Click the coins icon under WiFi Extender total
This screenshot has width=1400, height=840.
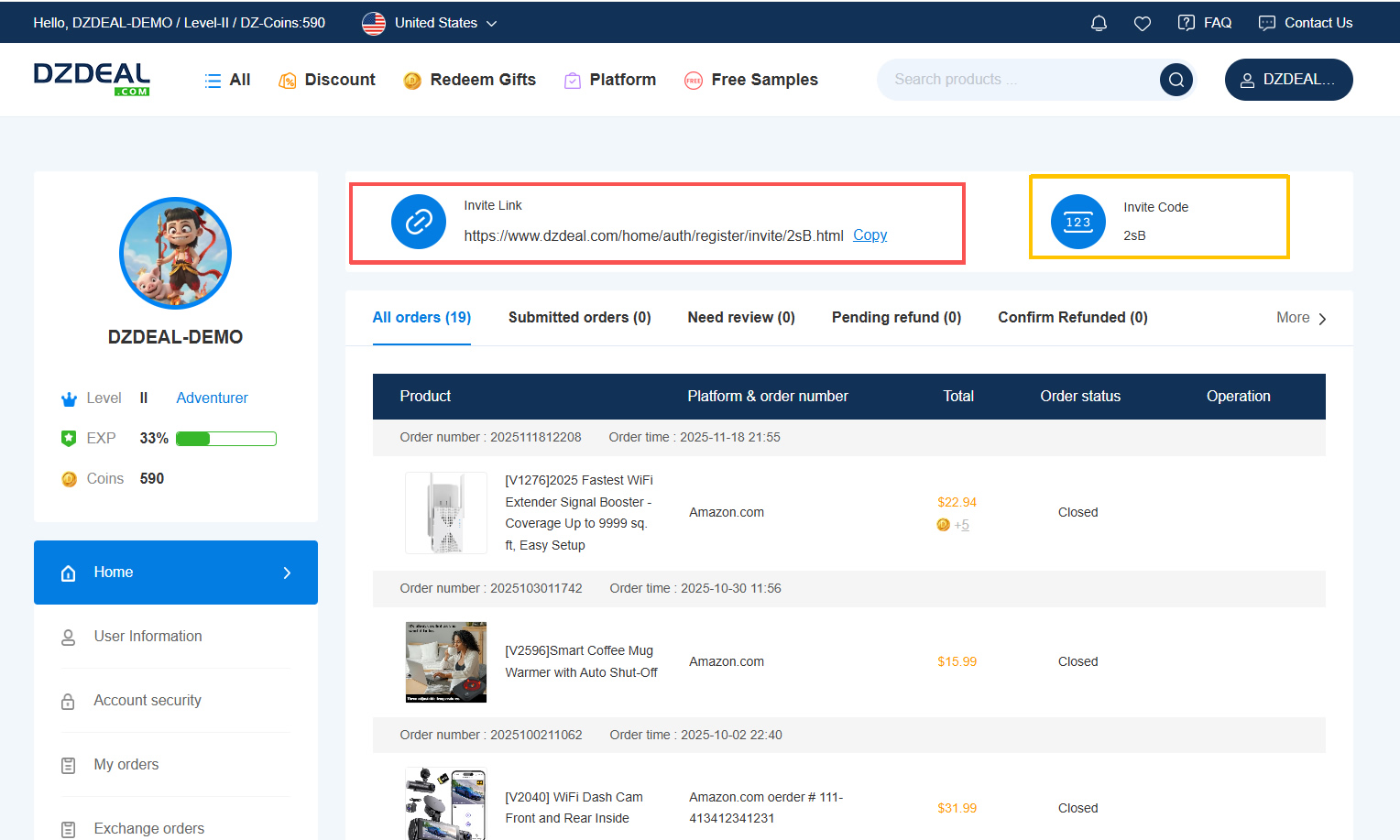pos(943,525)
